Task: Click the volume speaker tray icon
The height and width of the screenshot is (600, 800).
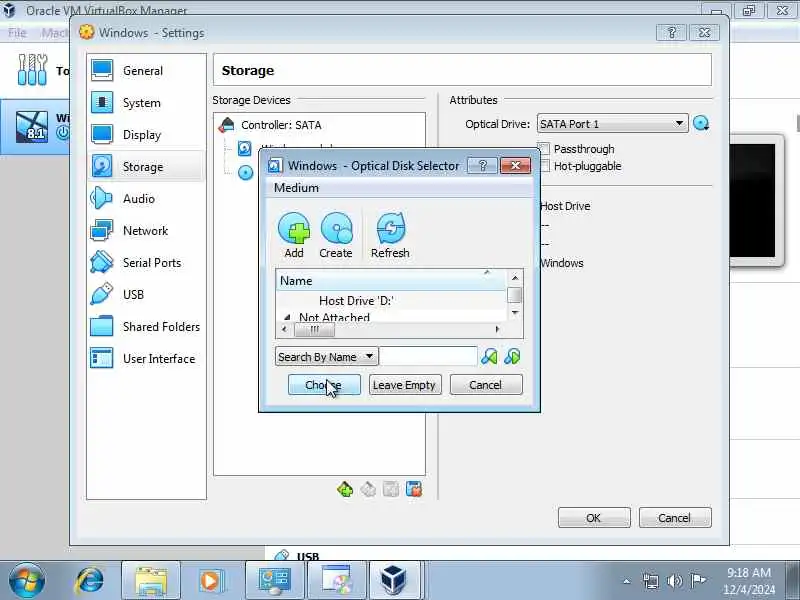Action: pyautogui.click(x=674, y=581)
